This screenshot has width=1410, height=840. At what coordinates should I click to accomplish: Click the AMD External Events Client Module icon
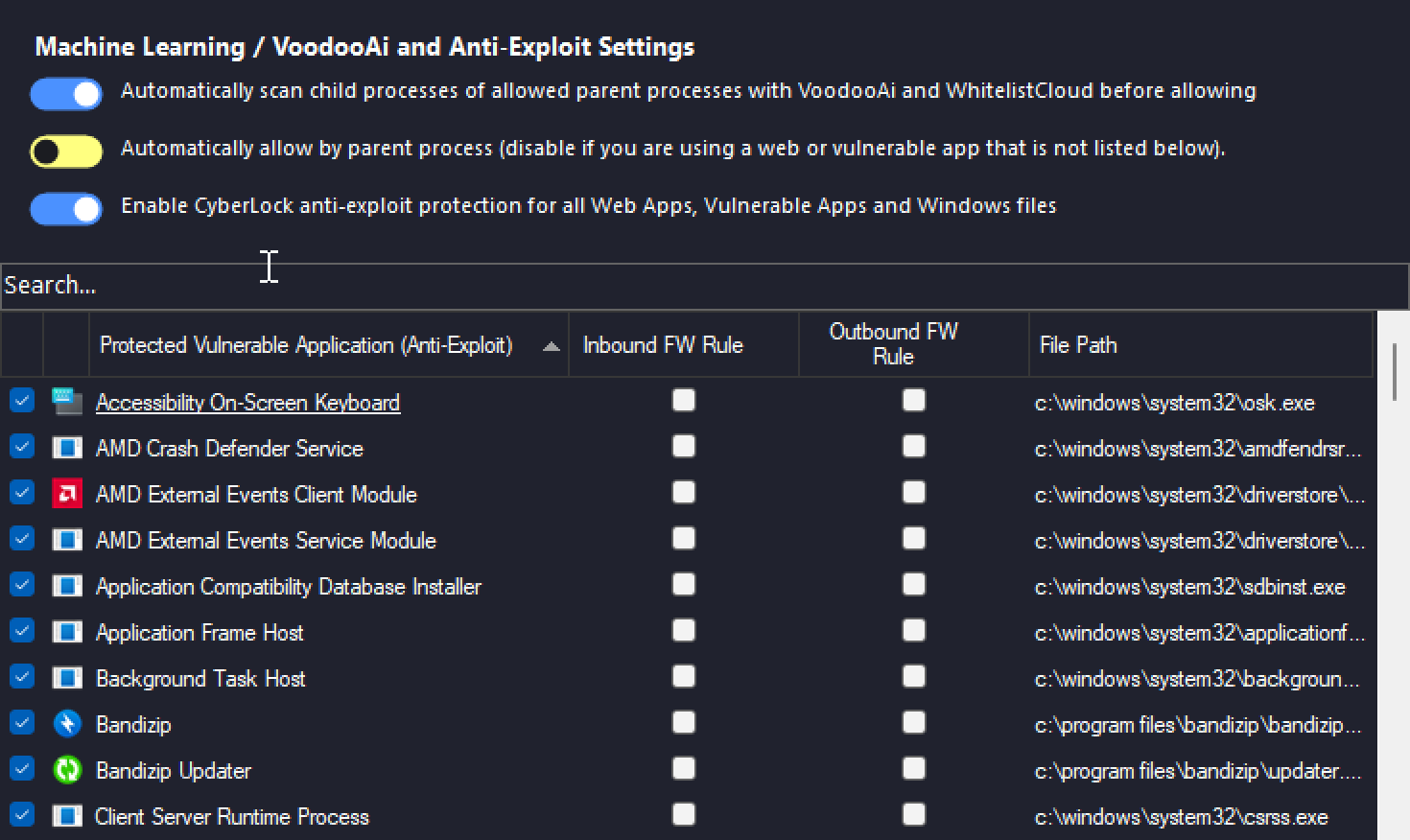point(67,494)
